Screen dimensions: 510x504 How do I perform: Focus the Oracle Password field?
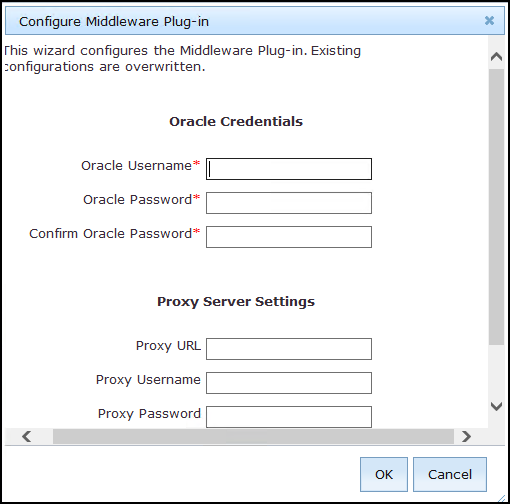point(289,203)
